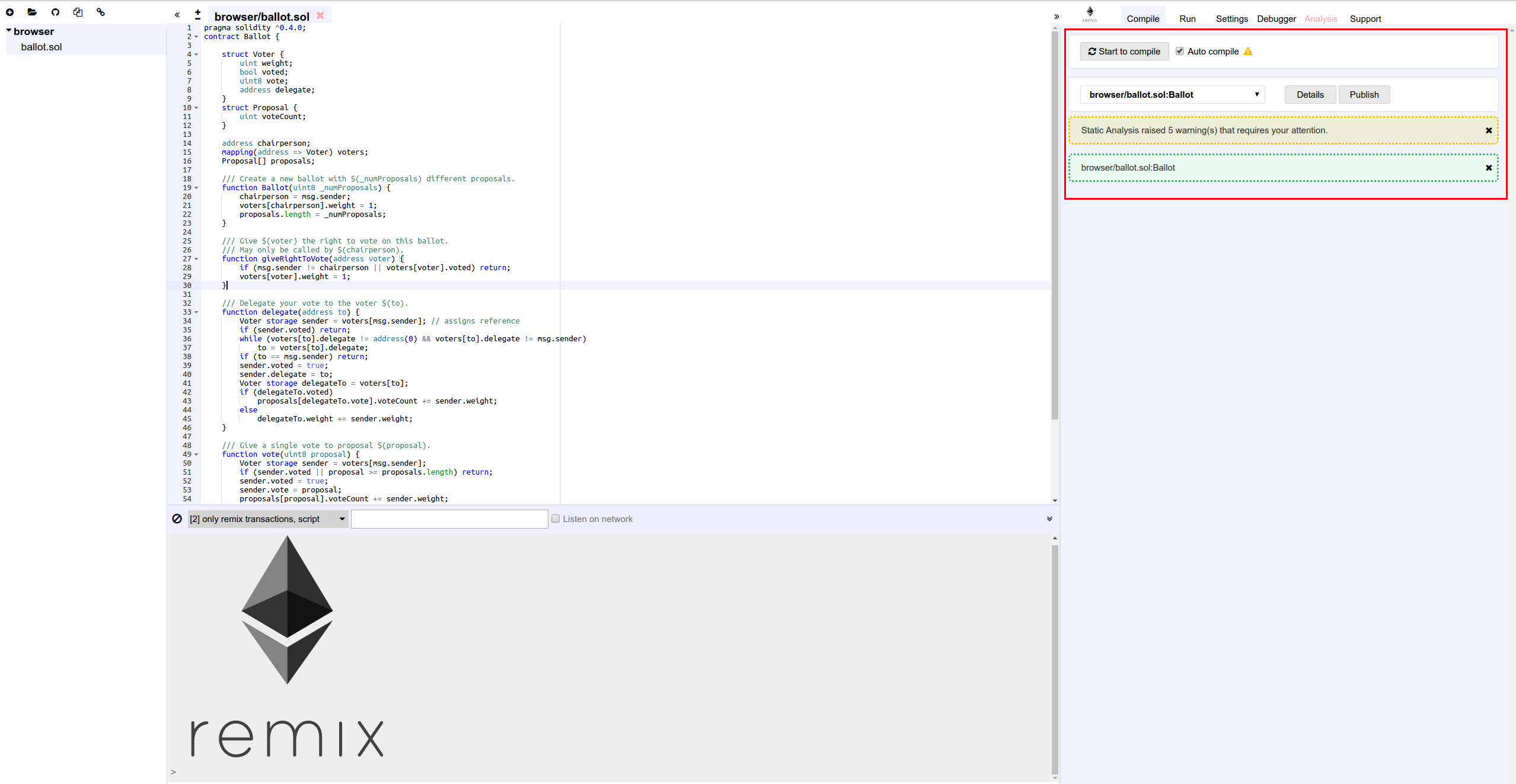Image resolution: width=1516 pixels, height=784 pixels.
Task: Publish files to GitHub gist icon
Action: (x=55, y=12)
